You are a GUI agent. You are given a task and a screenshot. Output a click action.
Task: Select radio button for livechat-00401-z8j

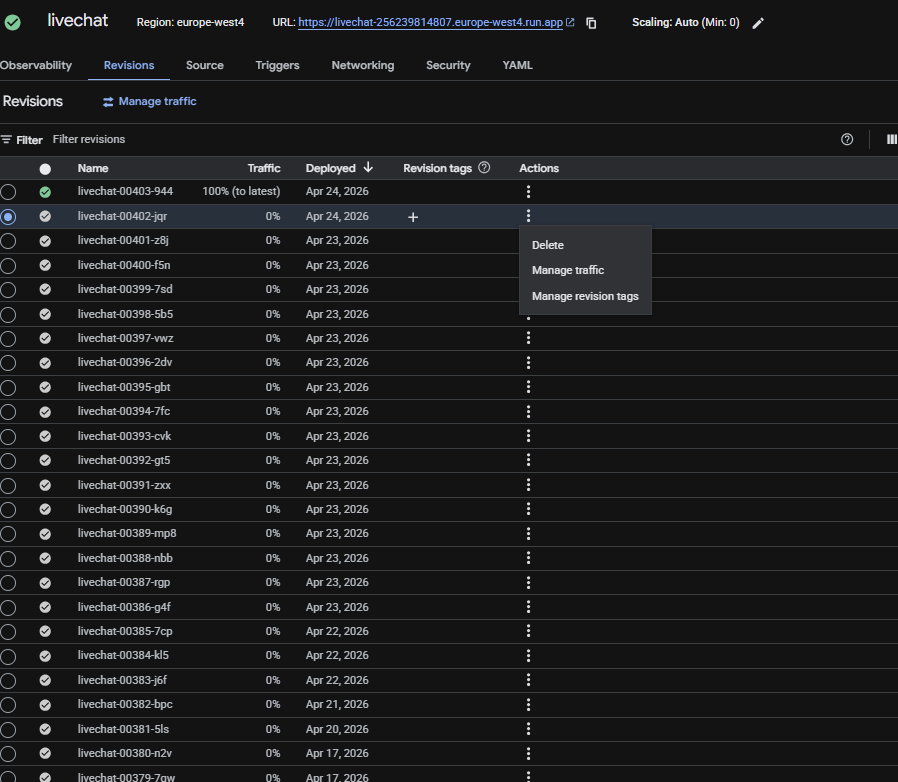(8, 241)
